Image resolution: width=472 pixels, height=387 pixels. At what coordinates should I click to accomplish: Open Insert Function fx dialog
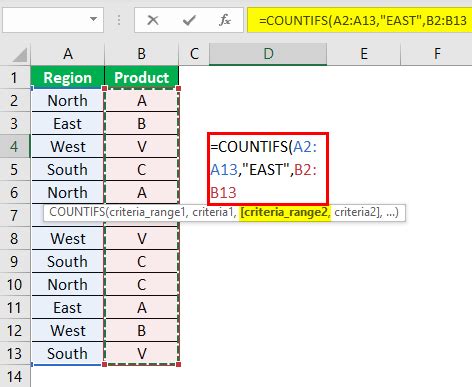click(225, 20)
